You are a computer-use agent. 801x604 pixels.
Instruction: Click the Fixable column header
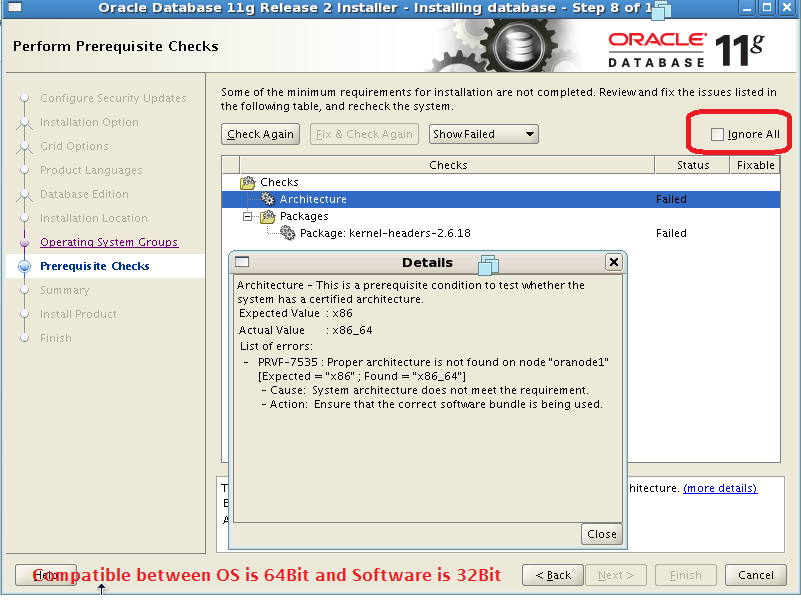click(755, 165)
